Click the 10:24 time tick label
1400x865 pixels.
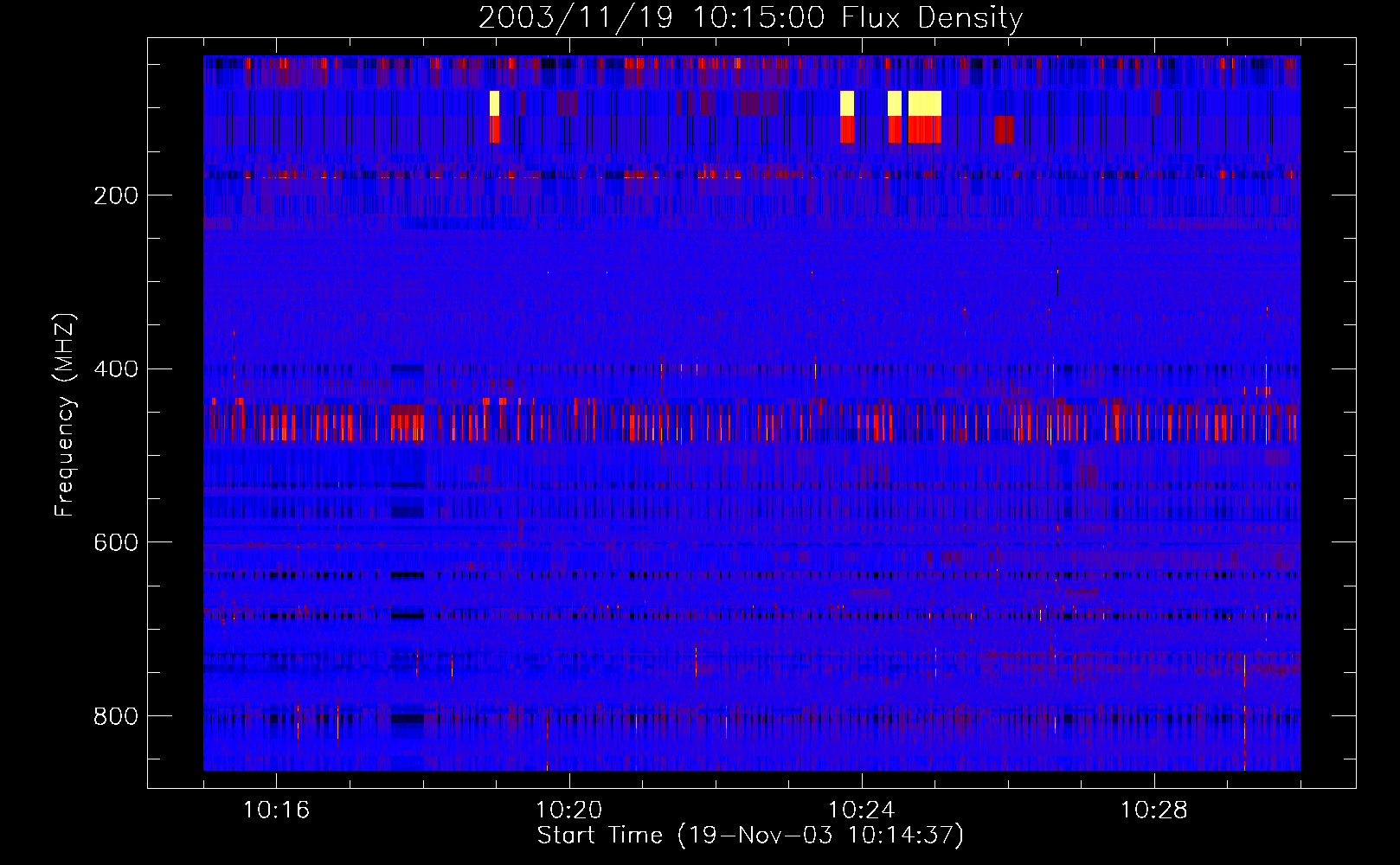pyautogui.click(x=861, y=811)
